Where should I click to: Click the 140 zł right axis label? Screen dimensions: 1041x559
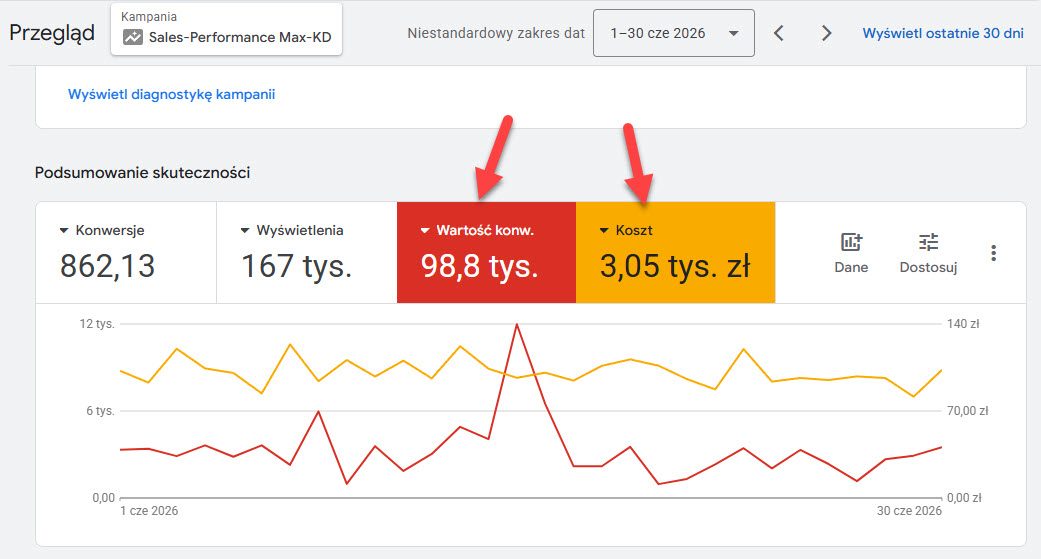pyautogui.click(x=963, y=324)
